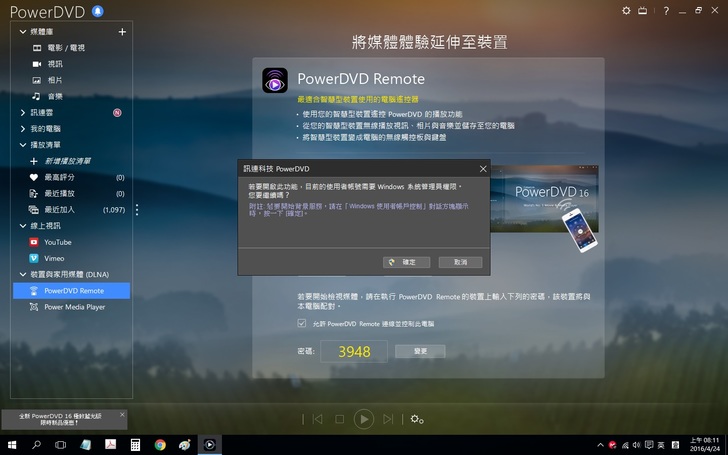Click the 變更 button beside passcode

pyautogui.click(x=420, y=351)
